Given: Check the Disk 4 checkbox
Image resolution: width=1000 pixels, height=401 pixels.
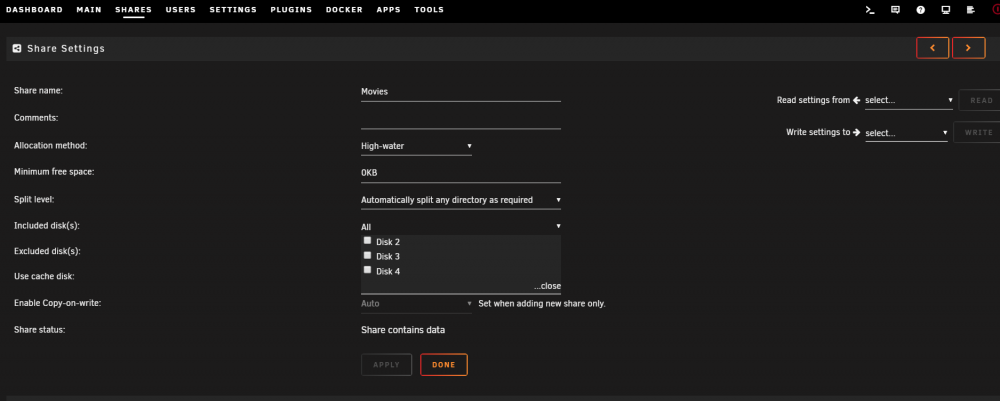Looking at the screenshot, I should 367,270.
